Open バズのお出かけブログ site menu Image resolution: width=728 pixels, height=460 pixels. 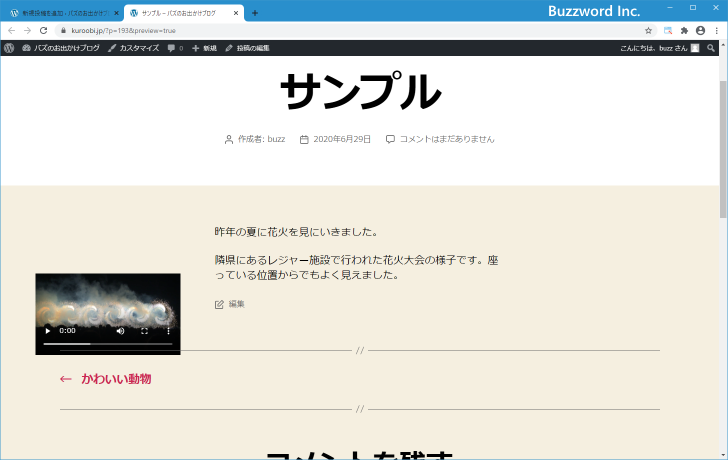61,48
